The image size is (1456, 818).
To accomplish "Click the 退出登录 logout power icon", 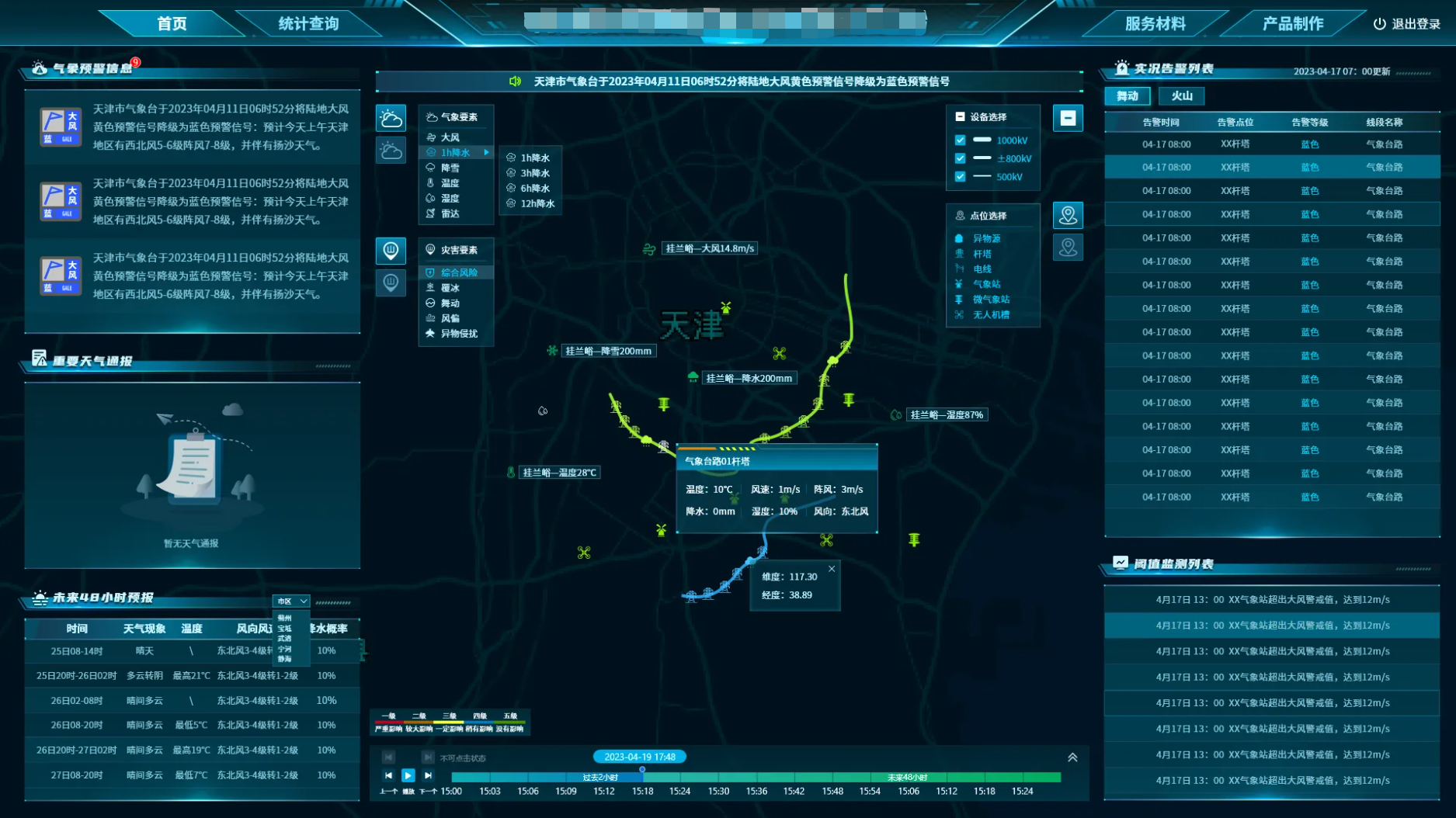I will 1379,24.
